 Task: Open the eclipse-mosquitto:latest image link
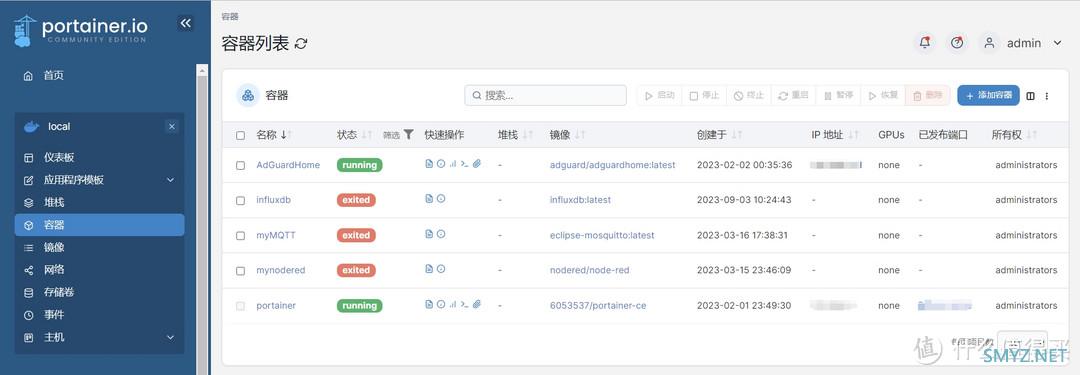[602, 235]
